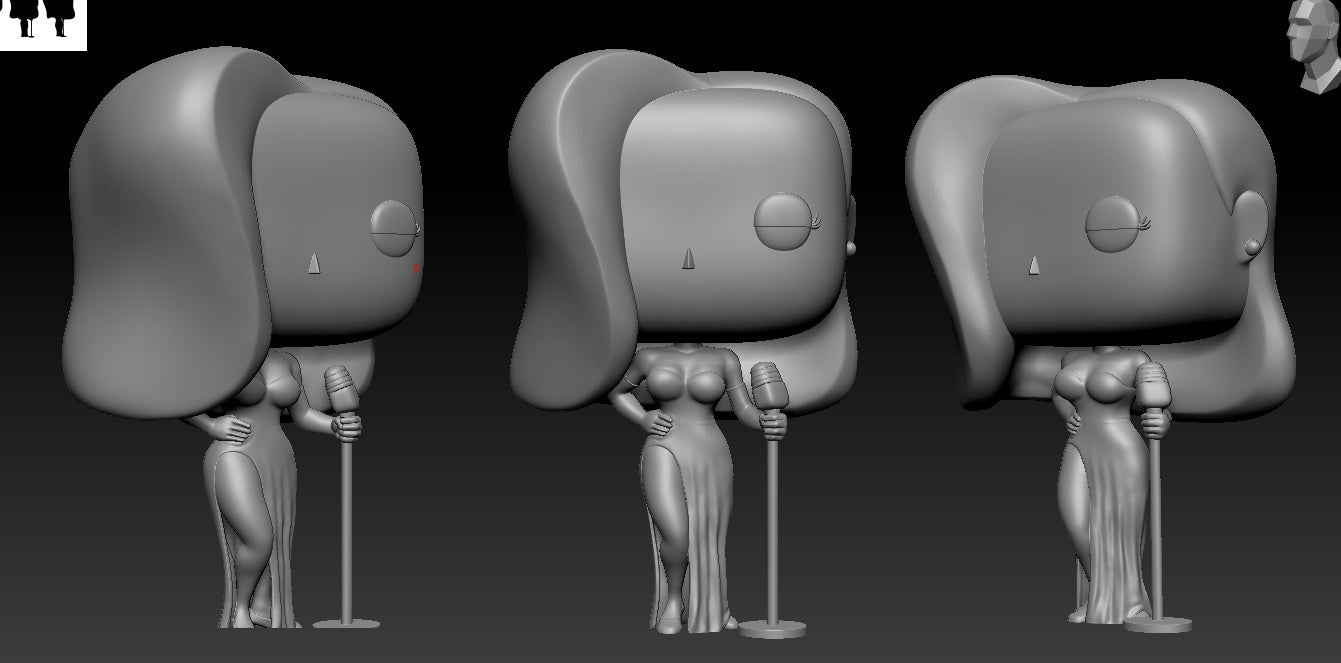This screenshot has height=663, width=1341.
Task: Select the left figure's microphone head
Action: point(342,386)
